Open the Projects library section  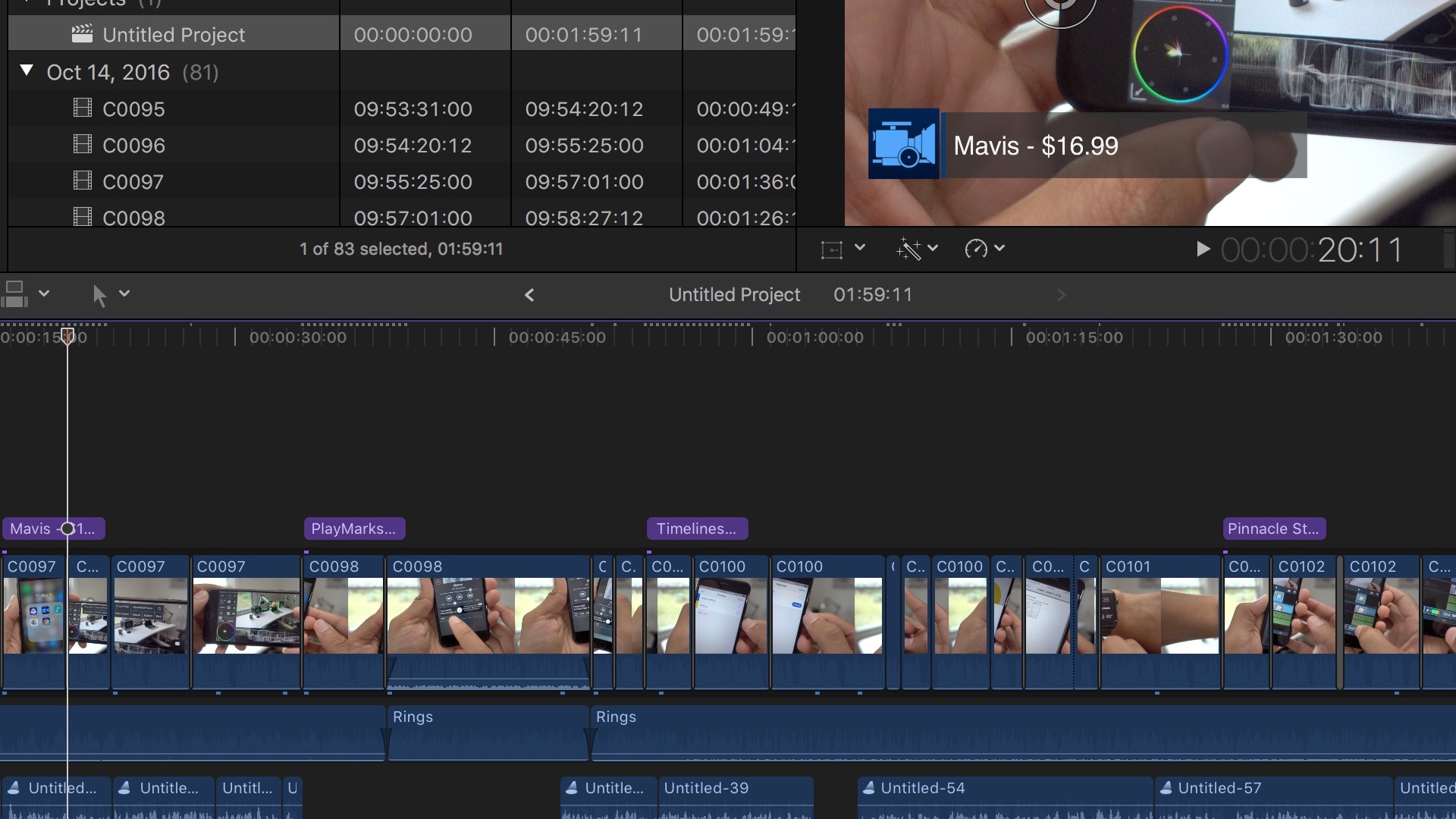[x=85, y=4]
